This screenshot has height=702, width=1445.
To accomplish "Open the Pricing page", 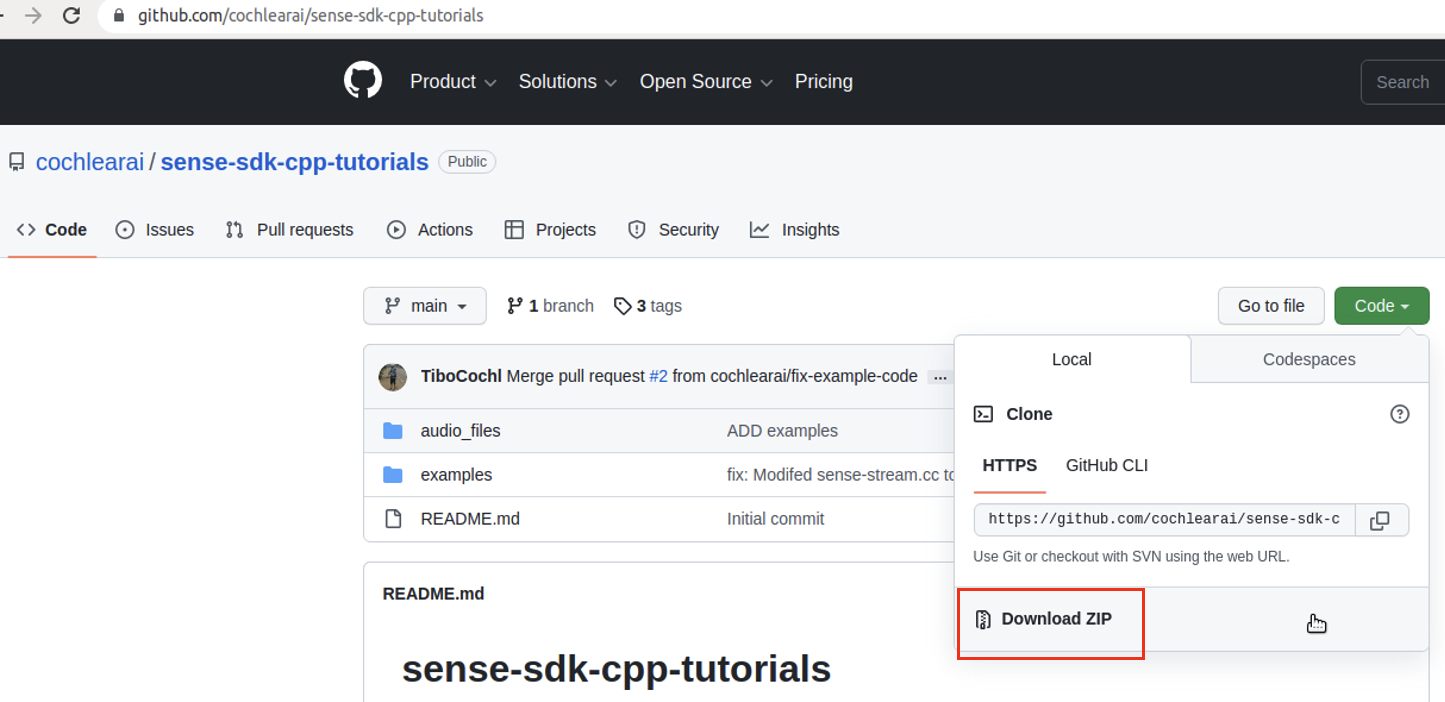I will tap(824, 82).
